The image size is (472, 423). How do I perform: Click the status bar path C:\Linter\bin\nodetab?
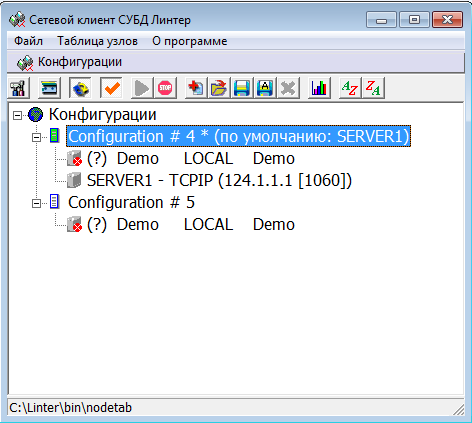[70, 408]
